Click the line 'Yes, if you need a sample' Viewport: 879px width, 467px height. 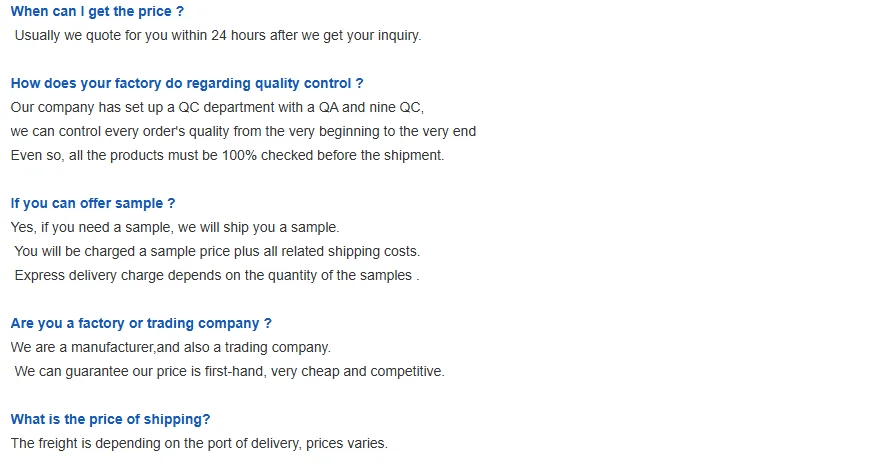175,227
